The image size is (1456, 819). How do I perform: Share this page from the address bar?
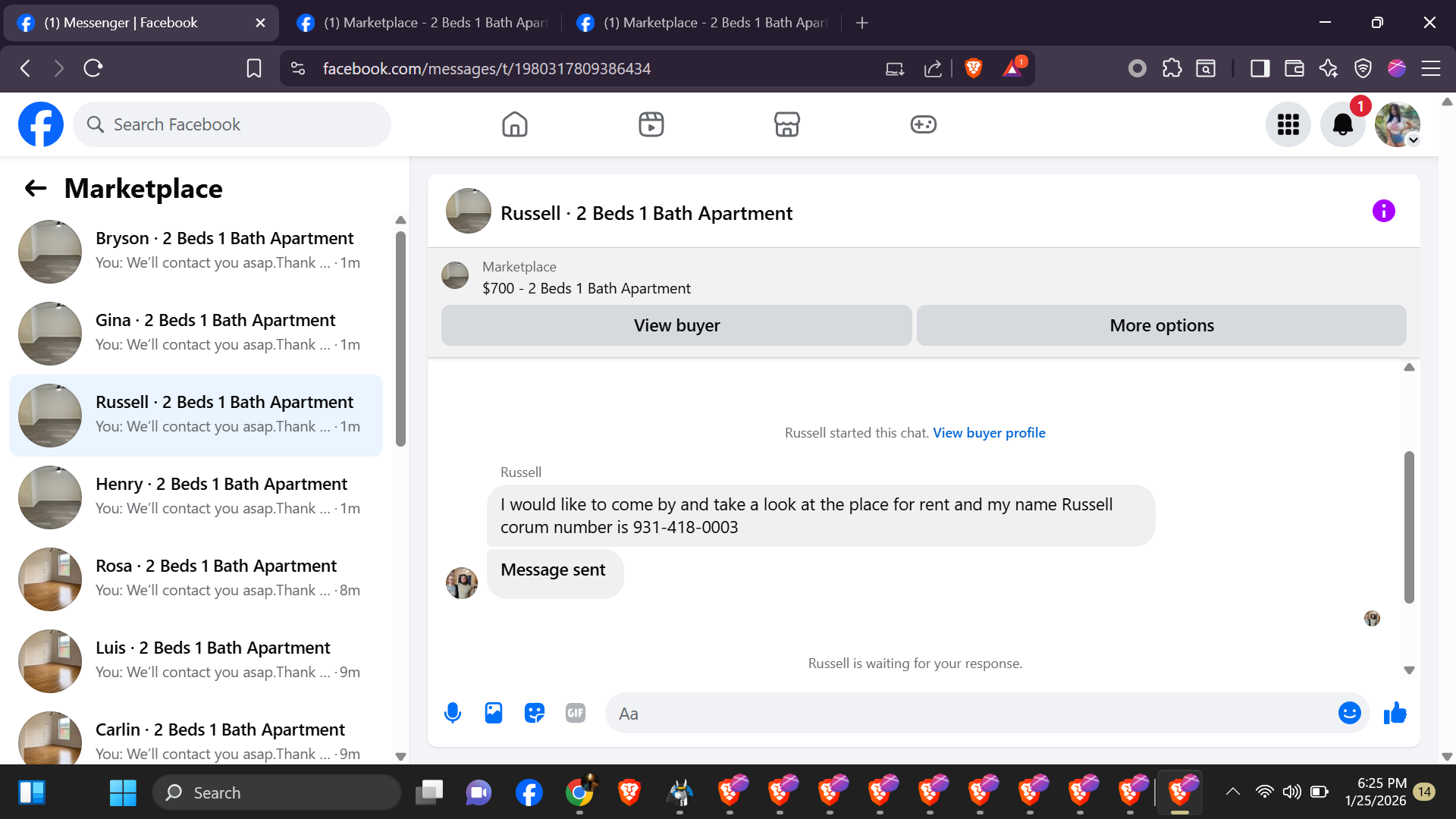pyautogui.click(x=933, y=68)
